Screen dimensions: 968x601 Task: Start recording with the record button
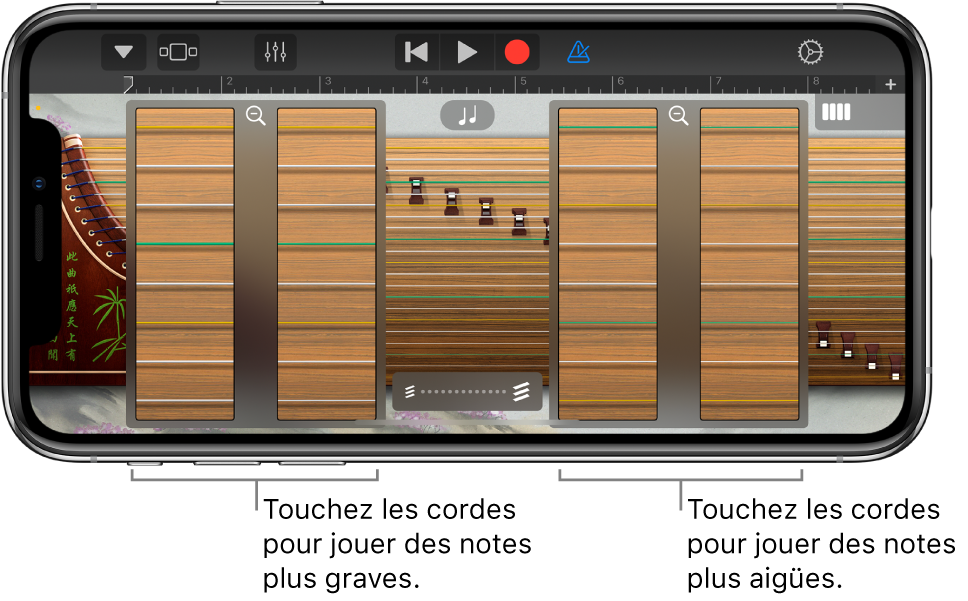tap(517, 52)
